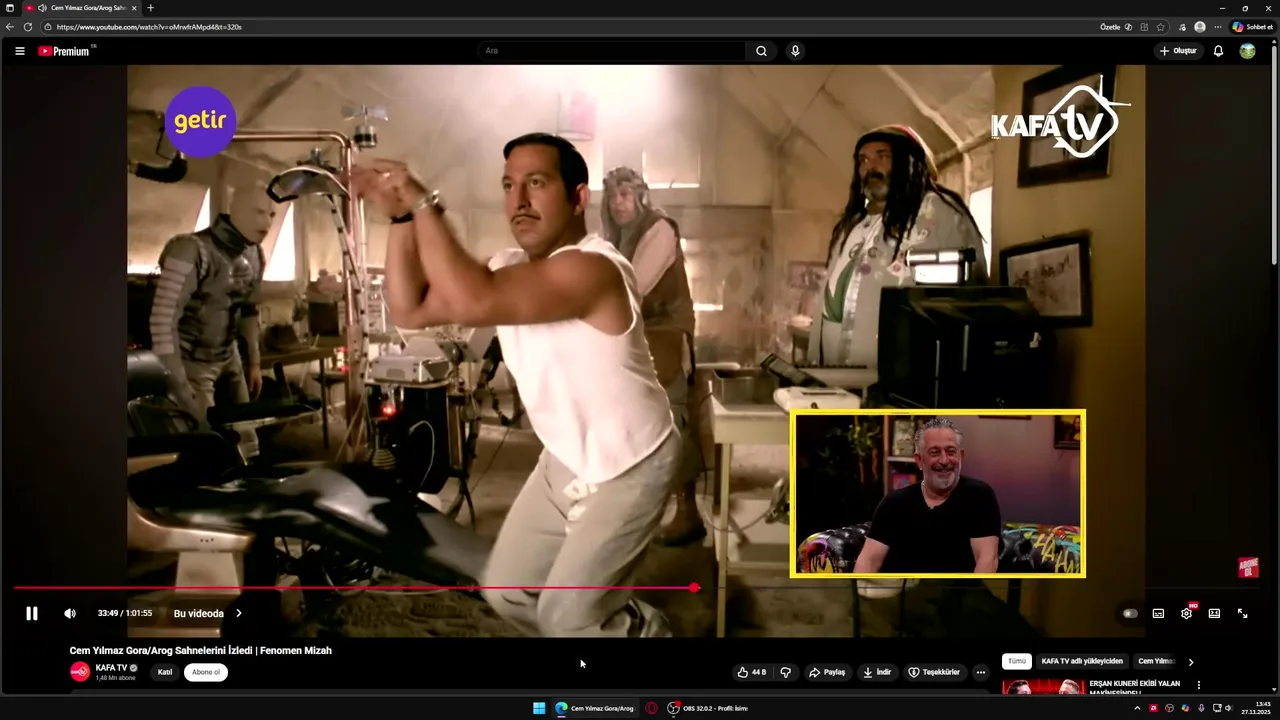Image resolution: width=1280 pixels, height=720 pixels.
Task: Open the YouTube account avatar menu
Action: coord(1247,51)
